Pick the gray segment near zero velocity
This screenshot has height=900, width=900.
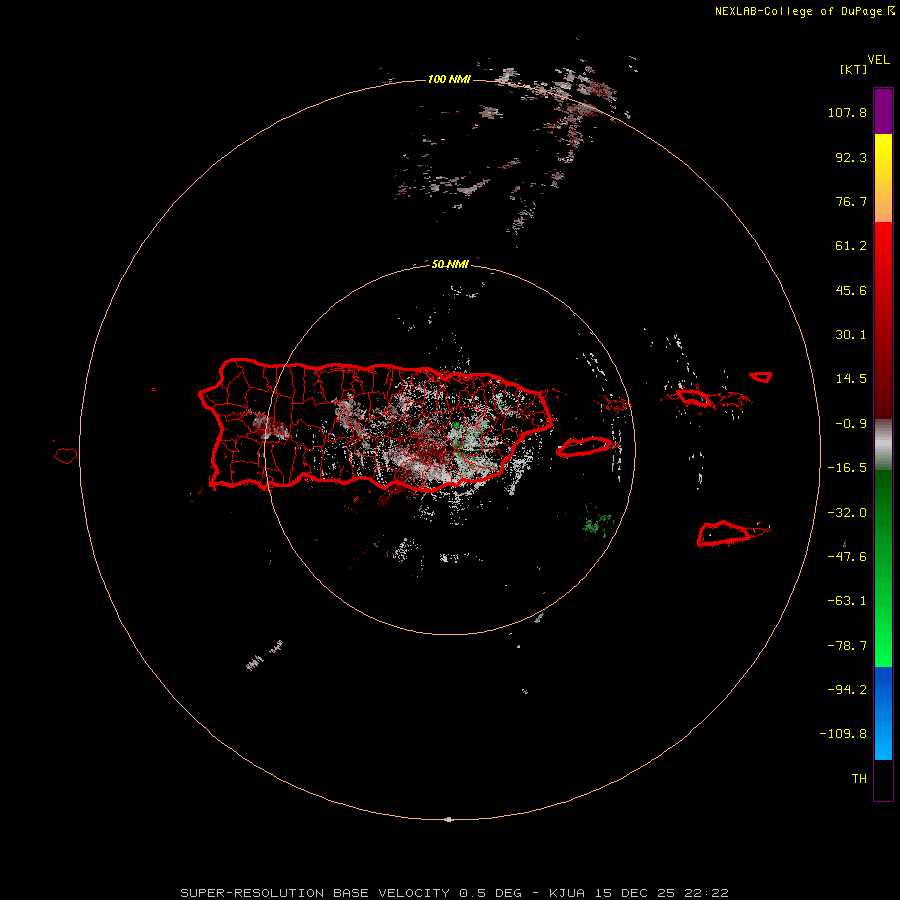pyautogui.click(x=883, y=445)
